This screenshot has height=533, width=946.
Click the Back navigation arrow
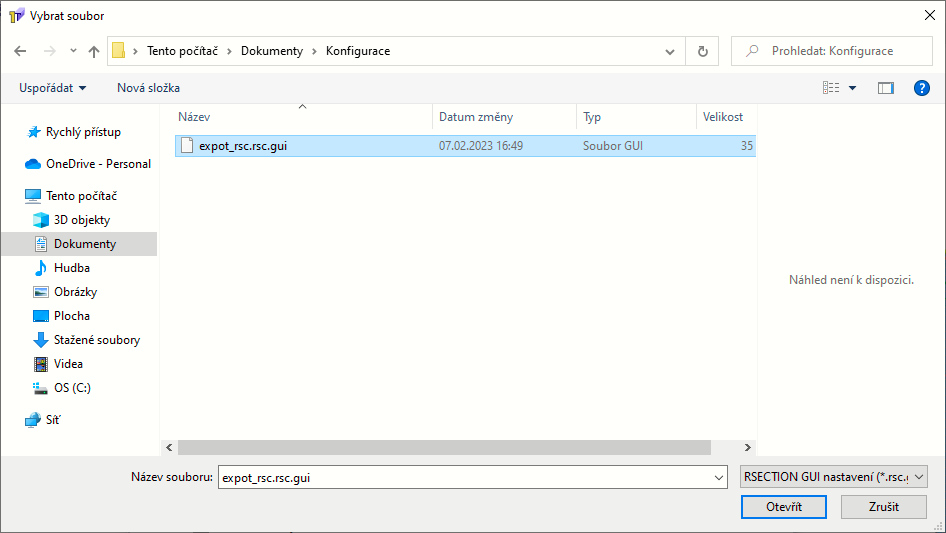click(20, 51)
